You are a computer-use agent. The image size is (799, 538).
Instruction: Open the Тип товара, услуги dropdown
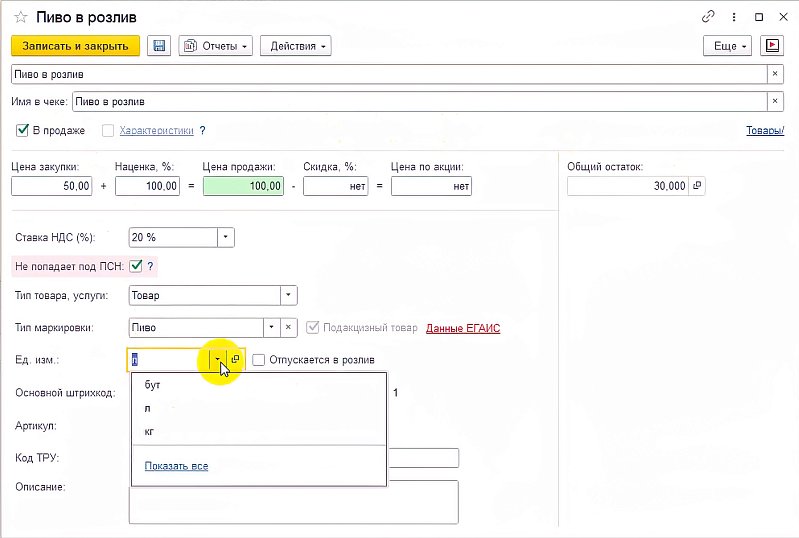tap(288, 295)
